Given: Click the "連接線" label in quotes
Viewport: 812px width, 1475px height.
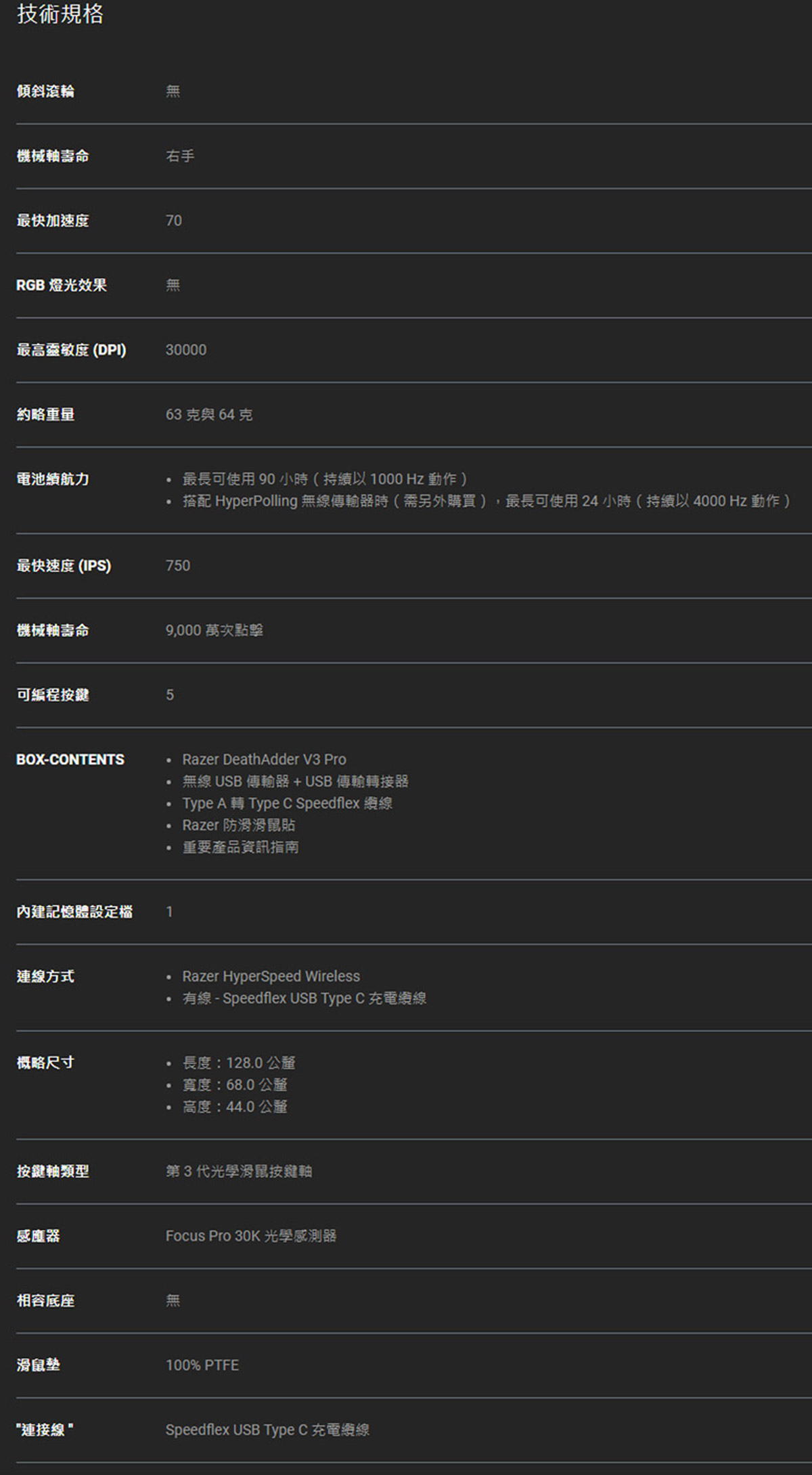Looking at the screenshot, I should tap(45, 1430).
